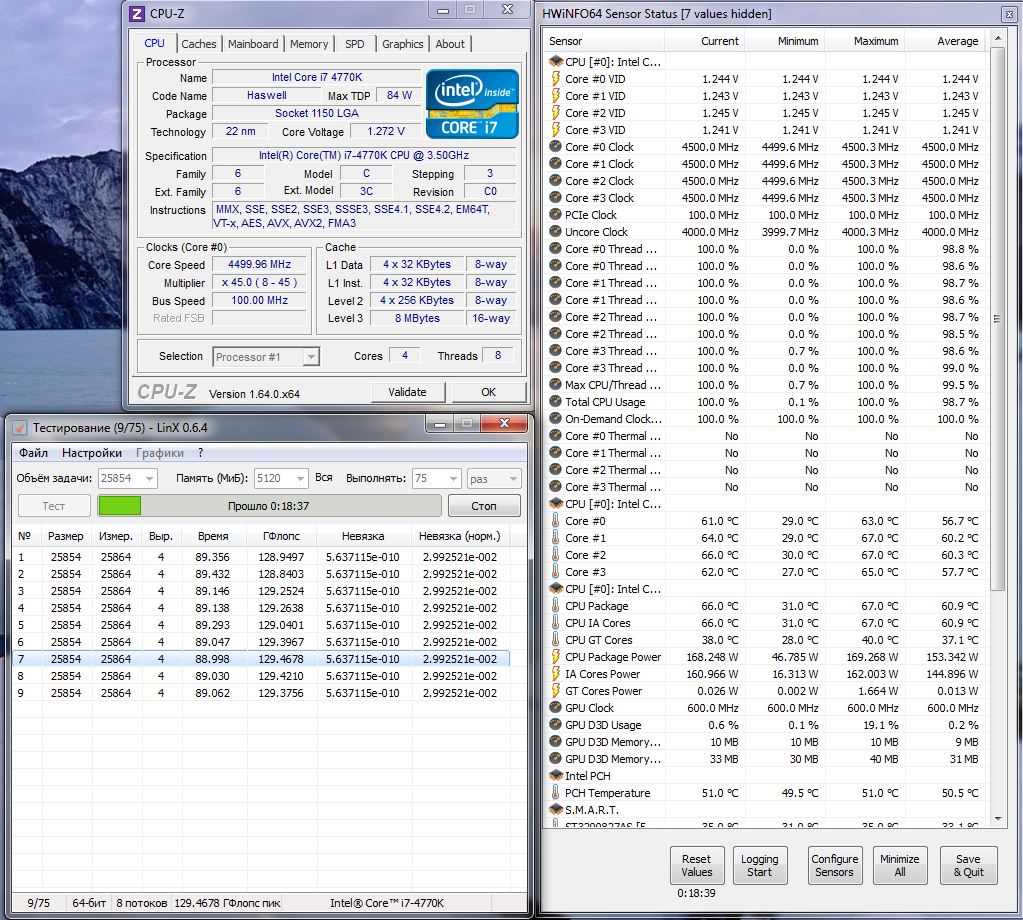Click the Max CPU/Thread sensor icon

coord(555,385)
